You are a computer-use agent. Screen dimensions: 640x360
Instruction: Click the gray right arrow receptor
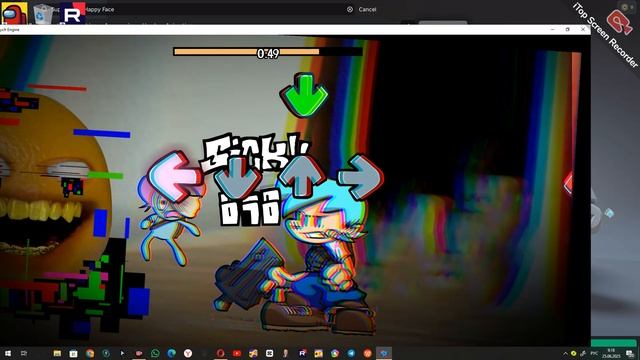tap(361, 177)
